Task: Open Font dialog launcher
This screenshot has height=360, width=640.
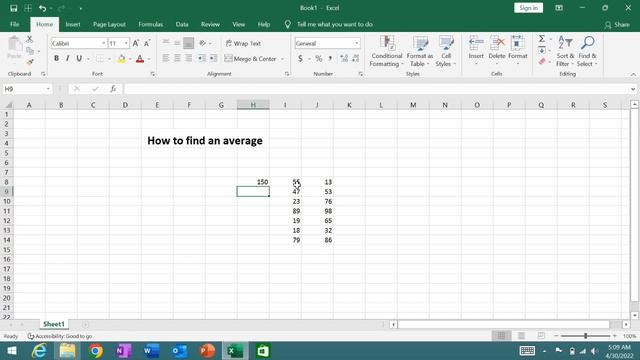Action: click(x=153, y=74)
